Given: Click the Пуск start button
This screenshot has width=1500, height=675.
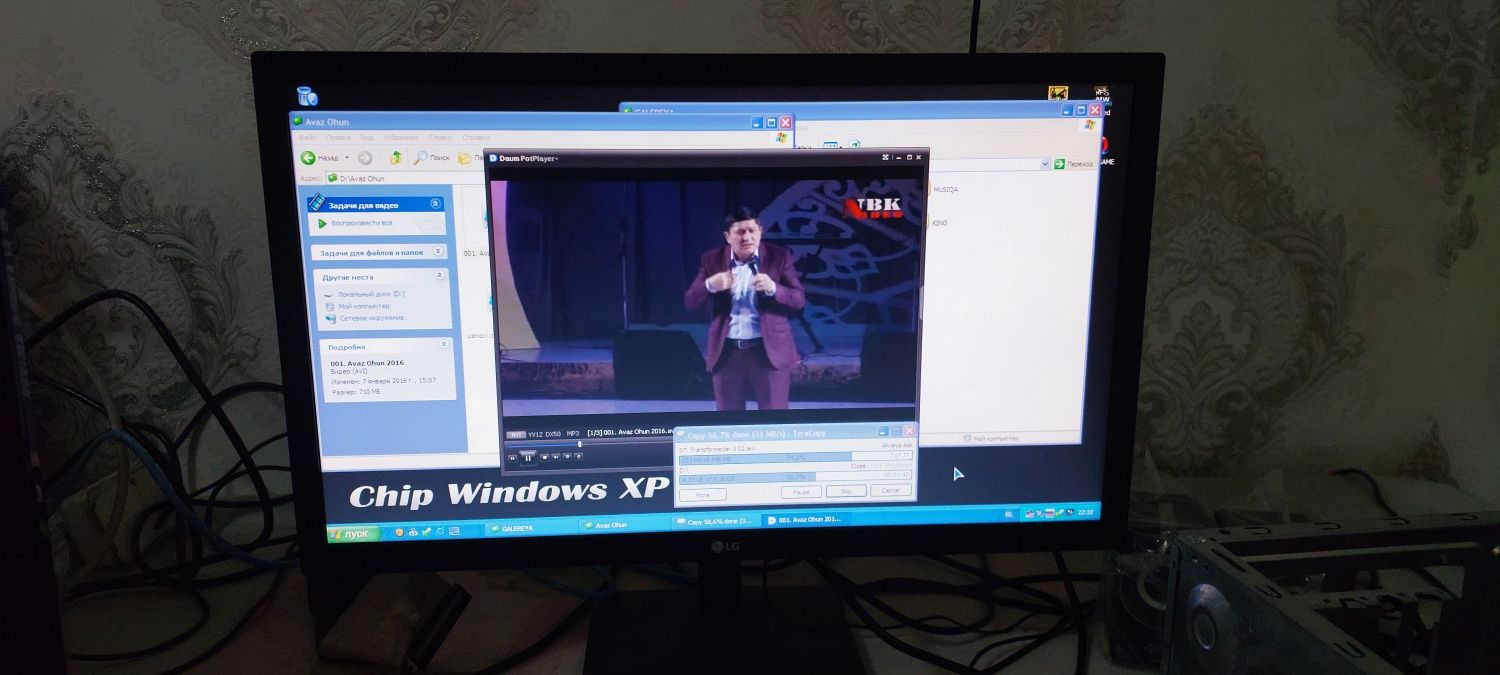Looking at the screenshot, I should [x=353, y=533].
